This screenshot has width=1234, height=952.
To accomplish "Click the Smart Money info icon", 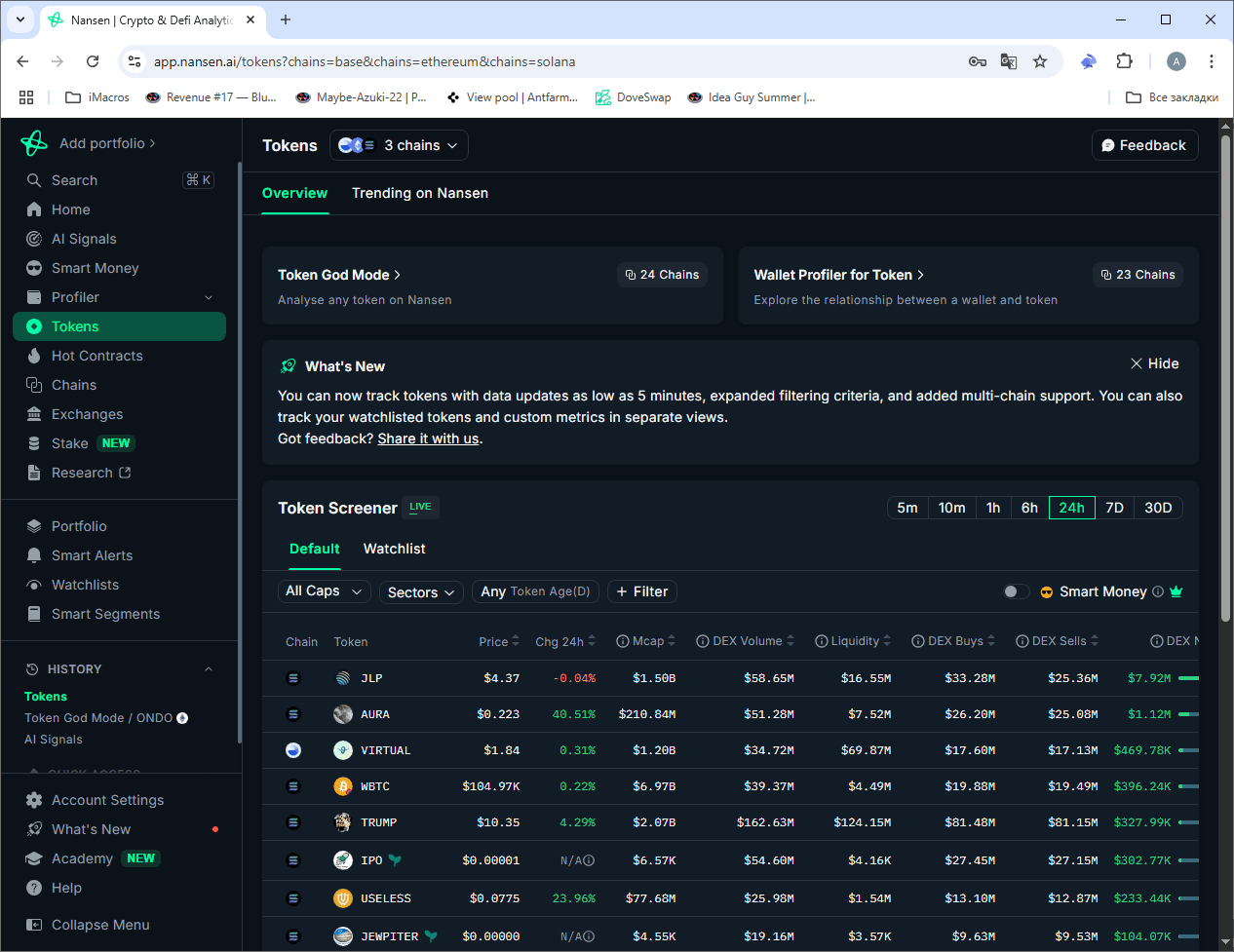I will tap(1158, 591).
